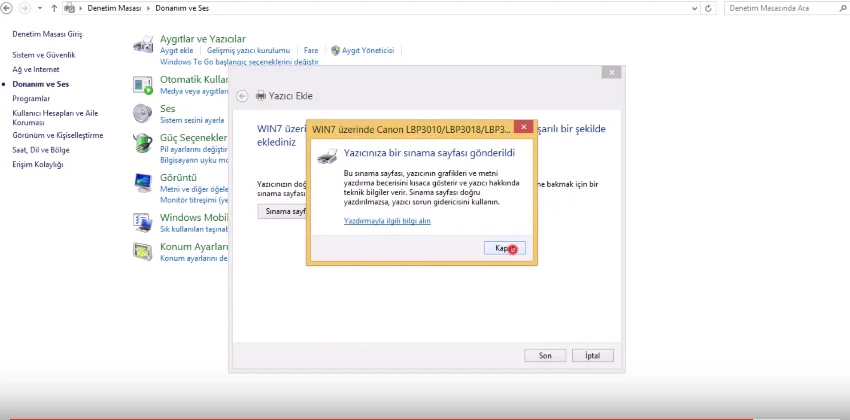
Task: Open Sistem ve Güvenlik in sidebar
Action: click(43, 55)
